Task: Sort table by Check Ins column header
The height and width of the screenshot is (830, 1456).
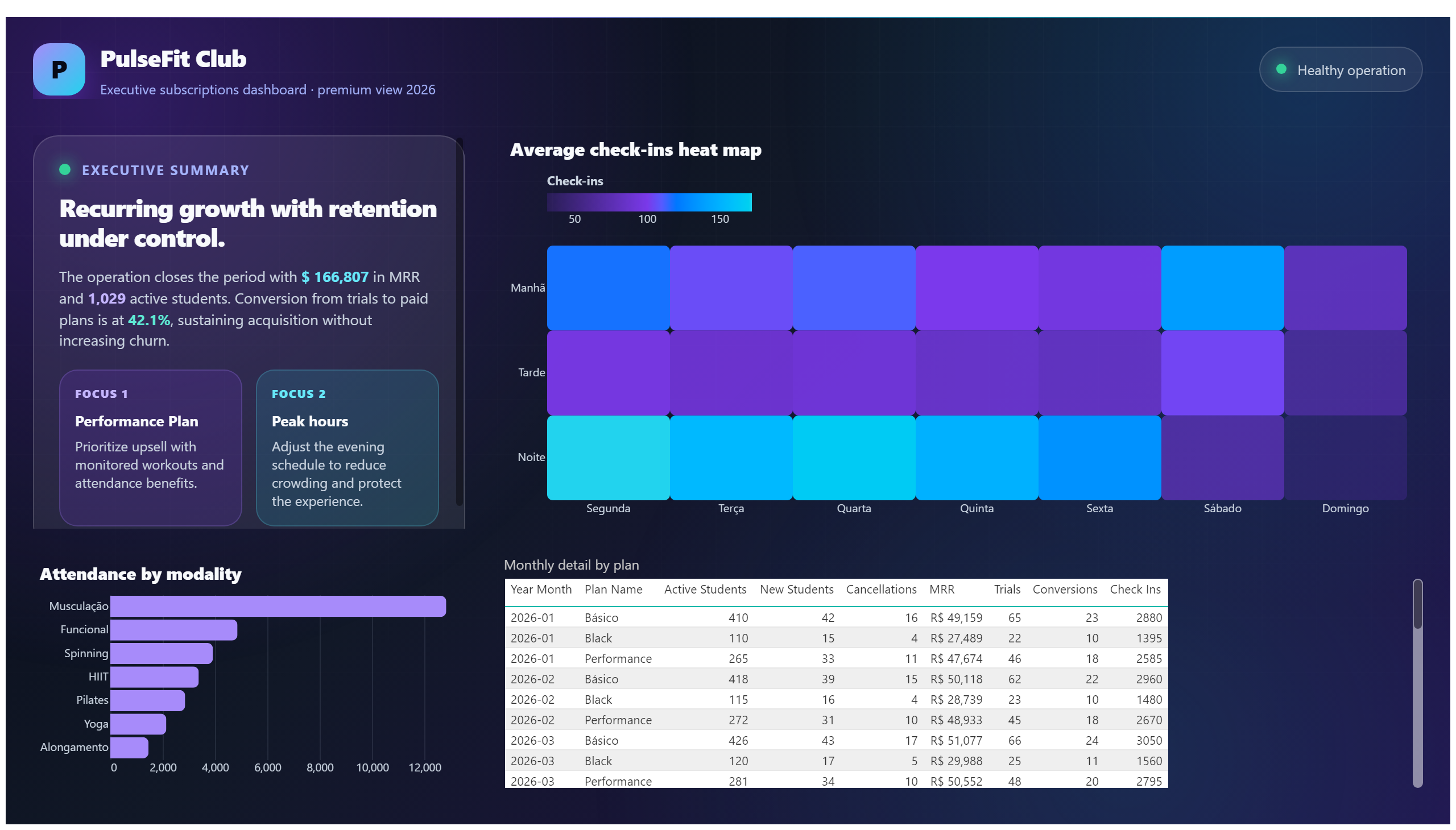Action: 1135,590
